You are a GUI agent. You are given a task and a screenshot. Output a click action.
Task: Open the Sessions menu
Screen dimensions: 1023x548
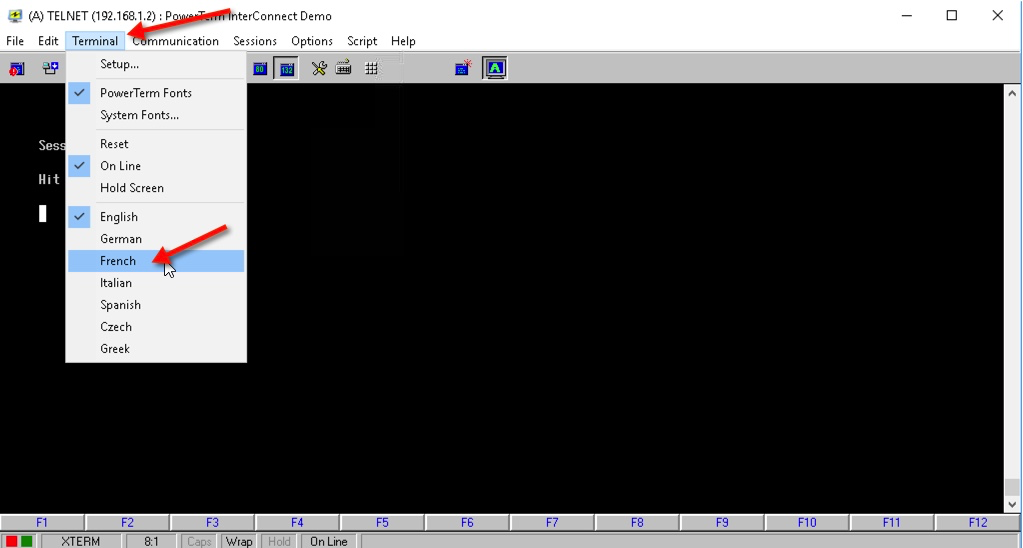[255, 40]
